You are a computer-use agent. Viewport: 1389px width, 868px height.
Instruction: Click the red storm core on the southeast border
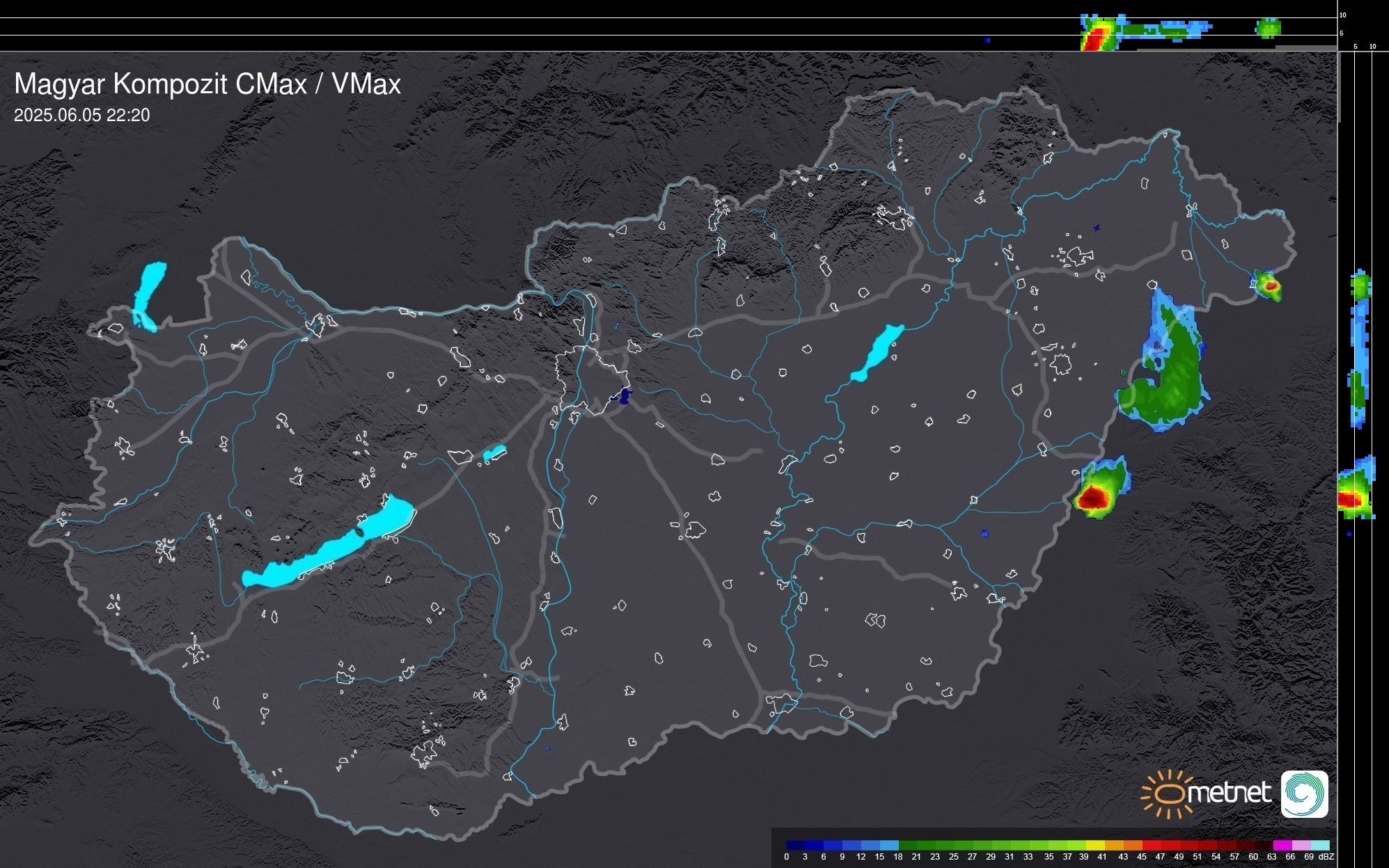(x=1093, y=498)
